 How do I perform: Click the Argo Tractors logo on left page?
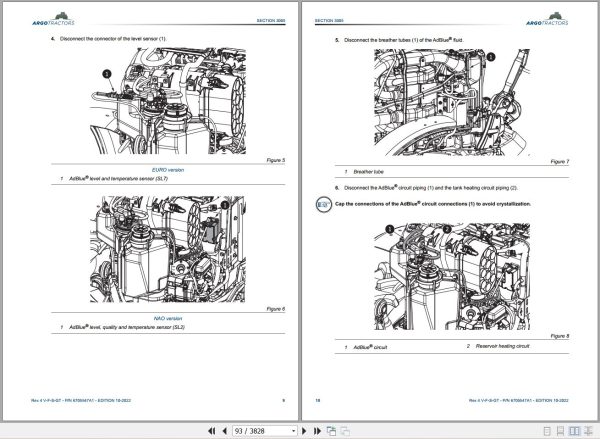point(54,19)
